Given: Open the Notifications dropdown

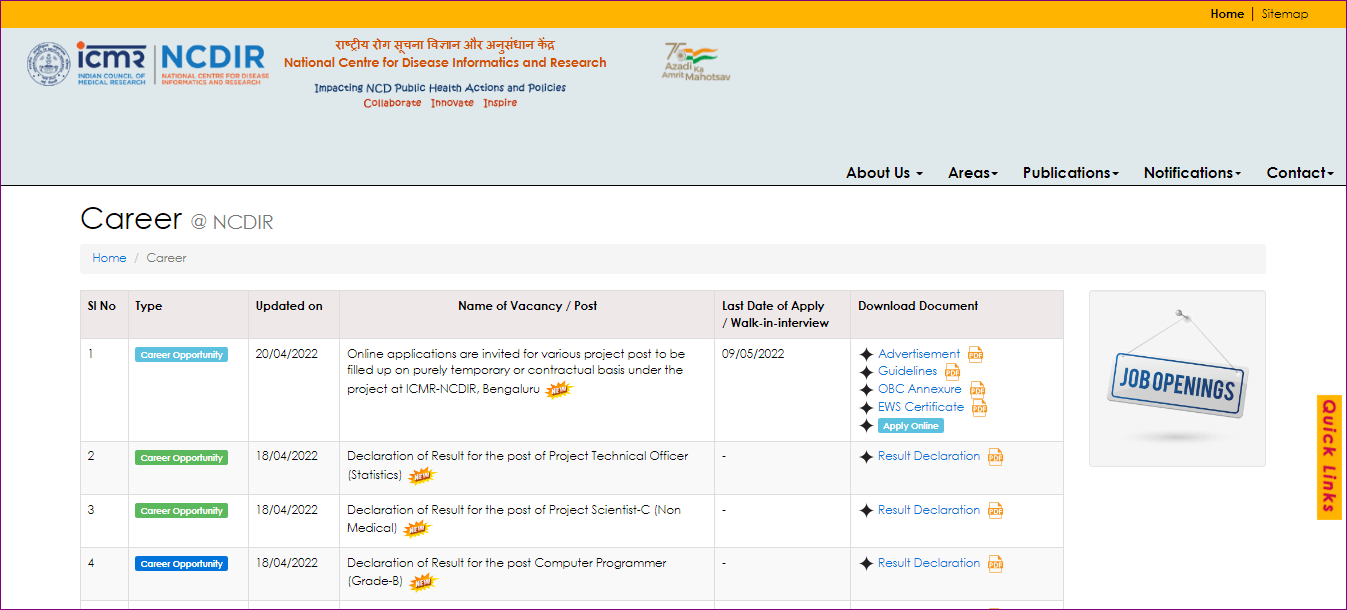Looking at the screenshot, I should [x=1190, y=172].
